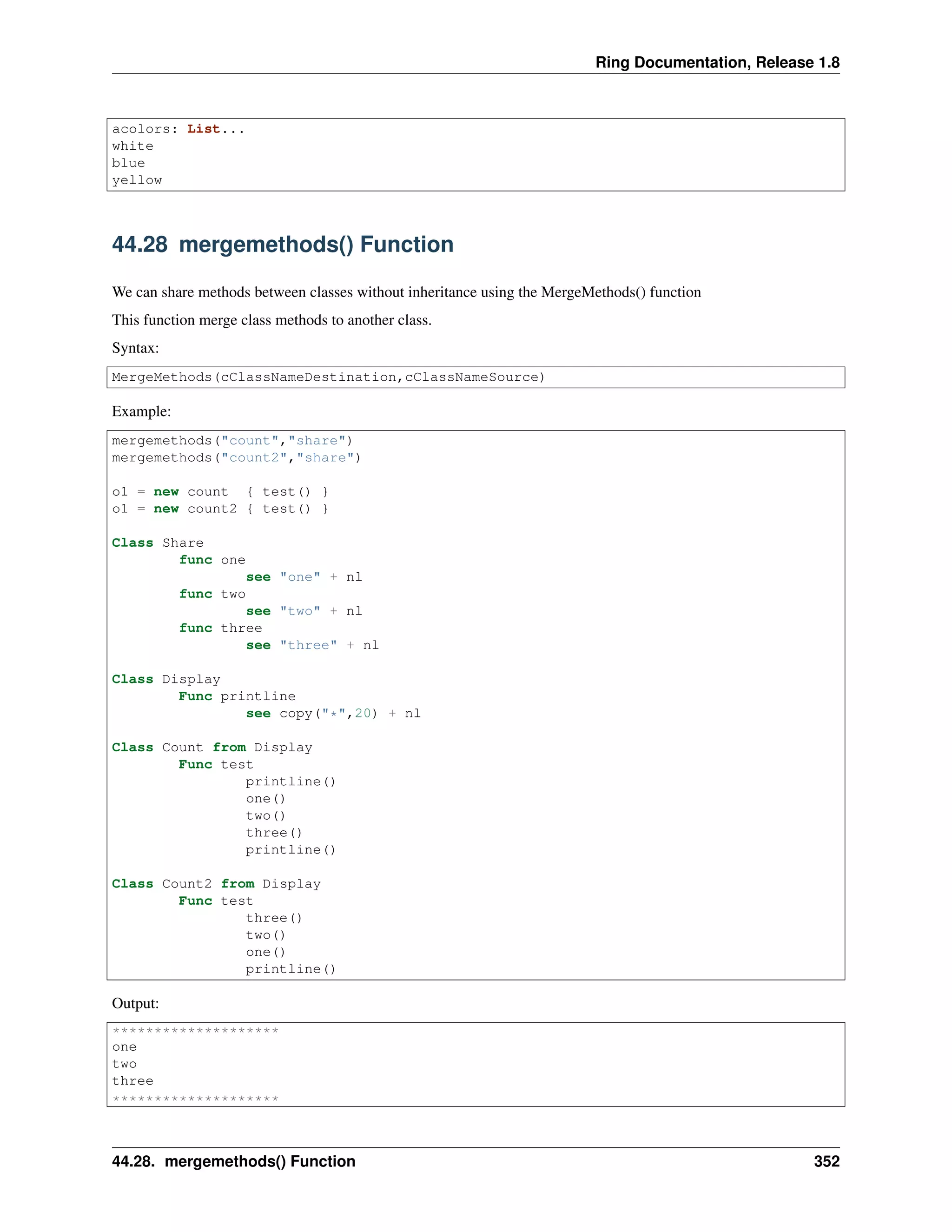This screenshot has width=952, height=1232.
Task: Click the mergemethods("count2","share") line
Action: pos(236,457)
